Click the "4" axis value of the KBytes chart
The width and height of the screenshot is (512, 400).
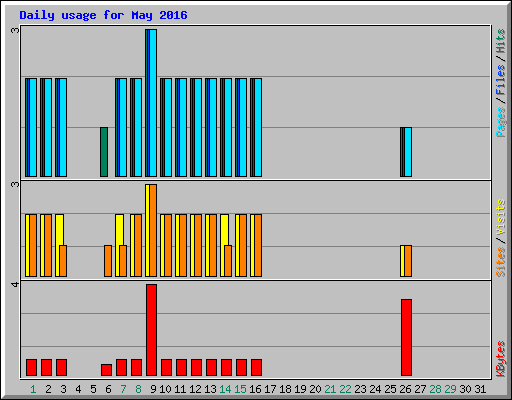click(x=15, y=284)
